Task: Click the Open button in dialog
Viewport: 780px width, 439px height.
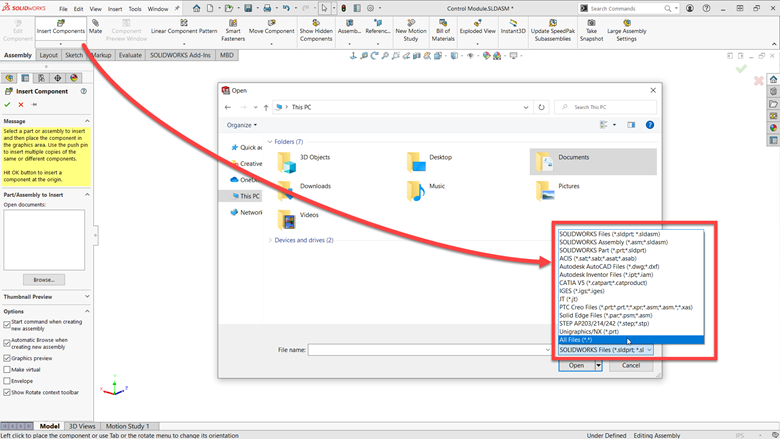Action: click(577, 365)
